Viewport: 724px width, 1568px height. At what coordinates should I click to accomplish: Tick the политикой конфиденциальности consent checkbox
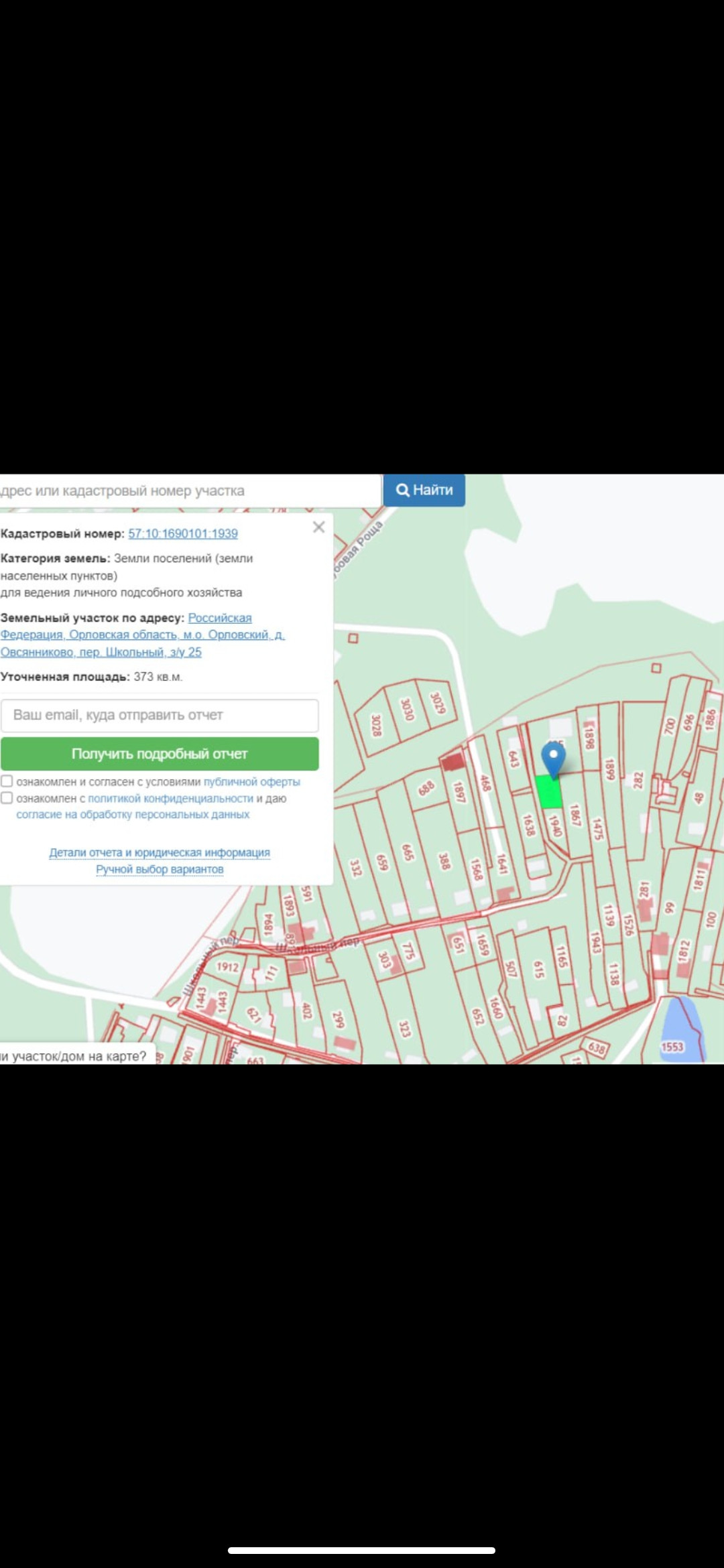coord(7,798)
